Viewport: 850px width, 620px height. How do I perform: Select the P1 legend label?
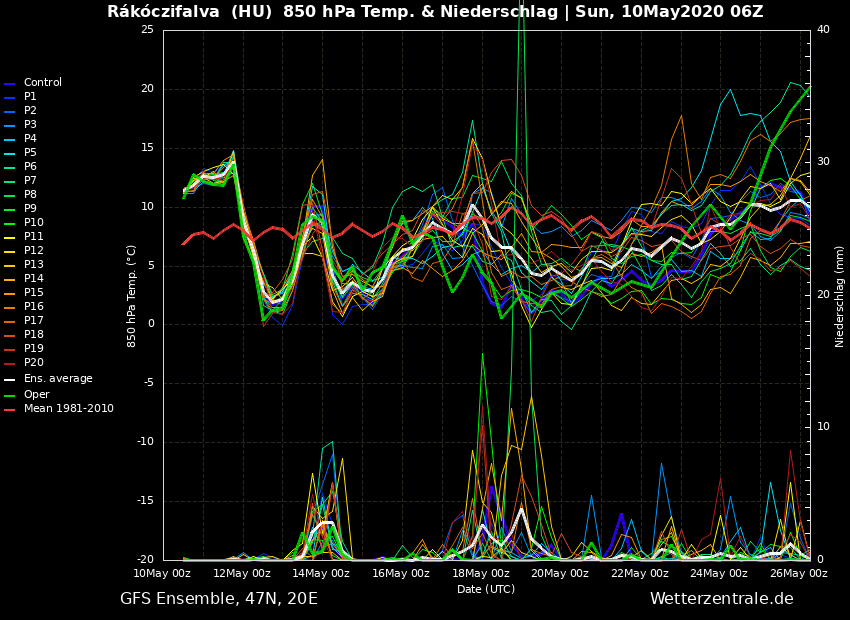[x=31, y=97]
